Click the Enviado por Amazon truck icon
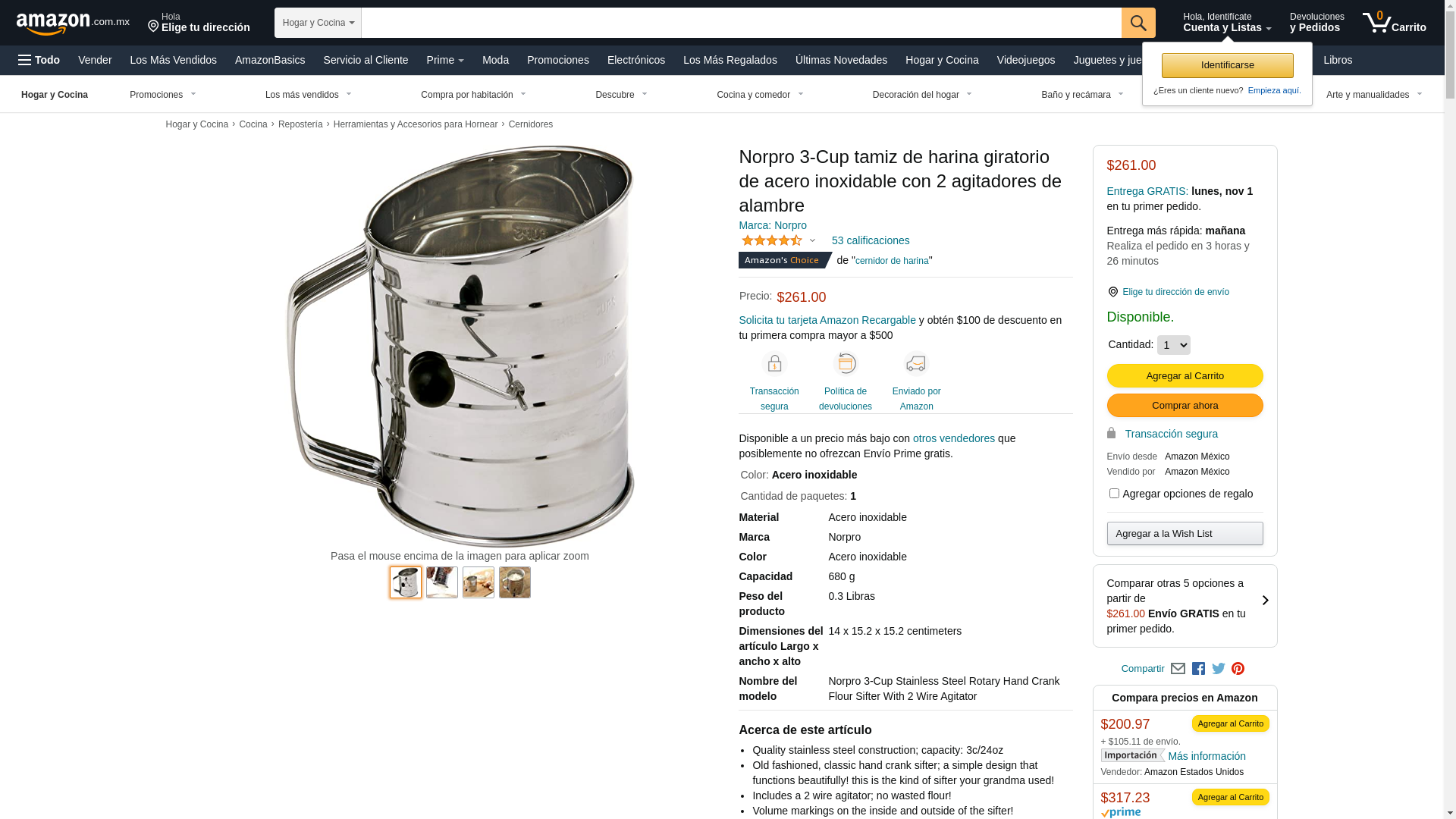The height and width of the screenshot is (819, 1456). point(916,364)
